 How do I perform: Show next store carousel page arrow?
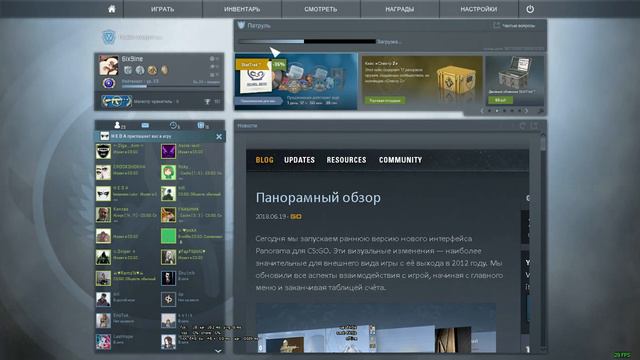[526, 111]
